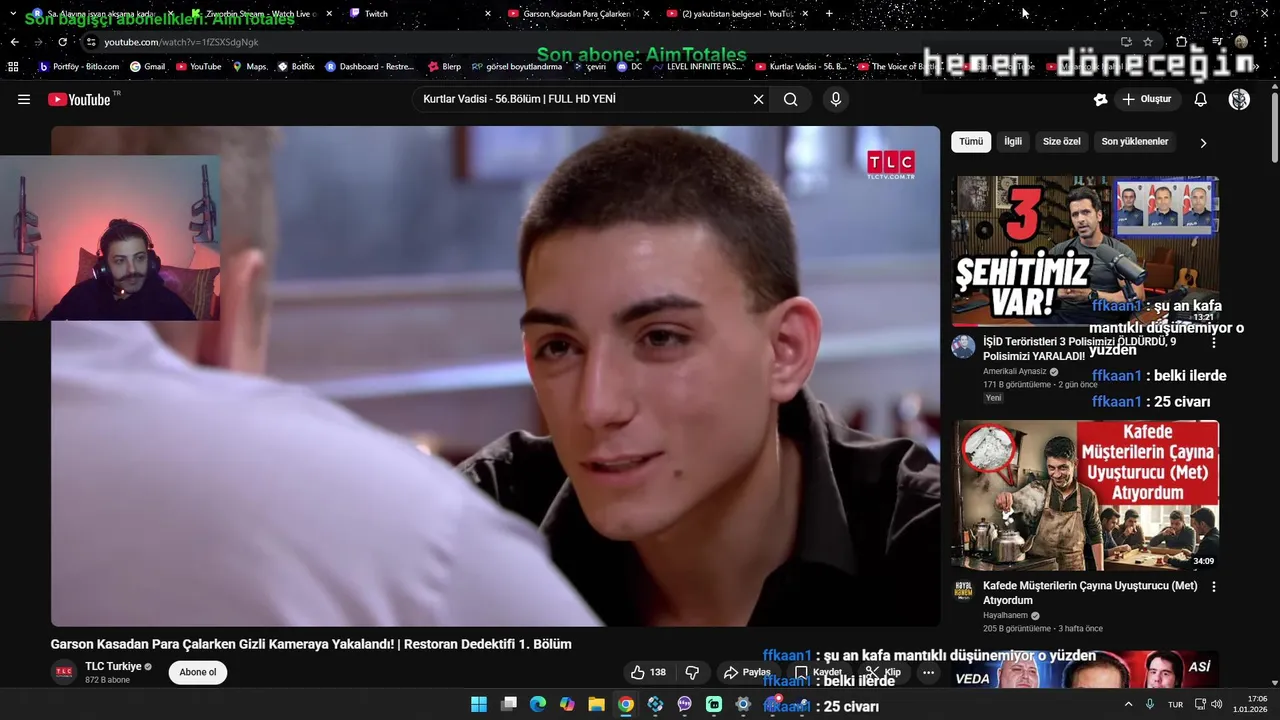Image resolution: width=1280 pixels, height=720 pixels.
Task: Open the YouTube guide hamburger menu
Action: [x=24, y=99]
